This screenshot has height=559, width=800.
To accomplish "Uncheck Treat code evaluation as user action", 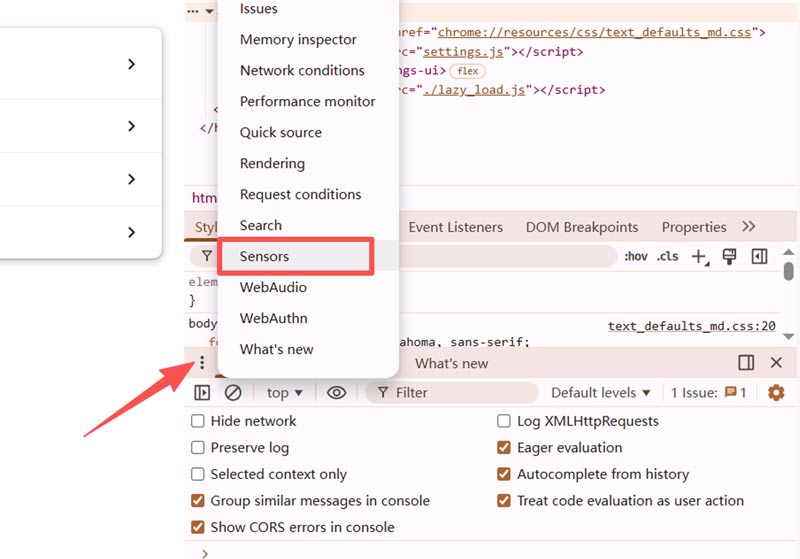I will pyautogui.click(x=504, y=500).
